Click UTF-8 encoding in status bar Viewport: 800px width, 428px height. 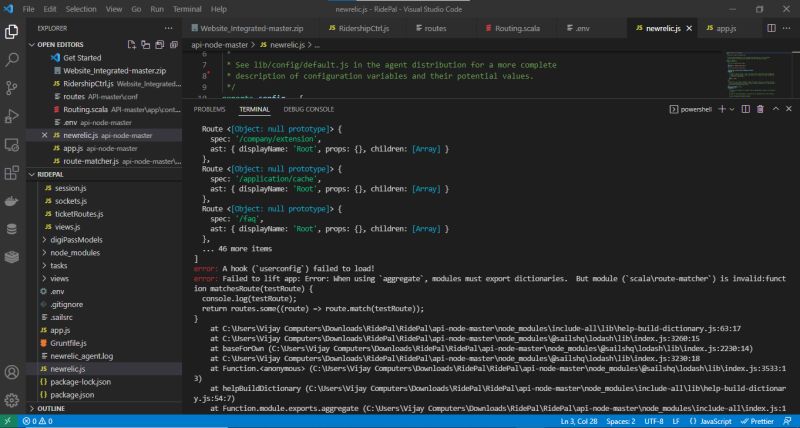654,421
